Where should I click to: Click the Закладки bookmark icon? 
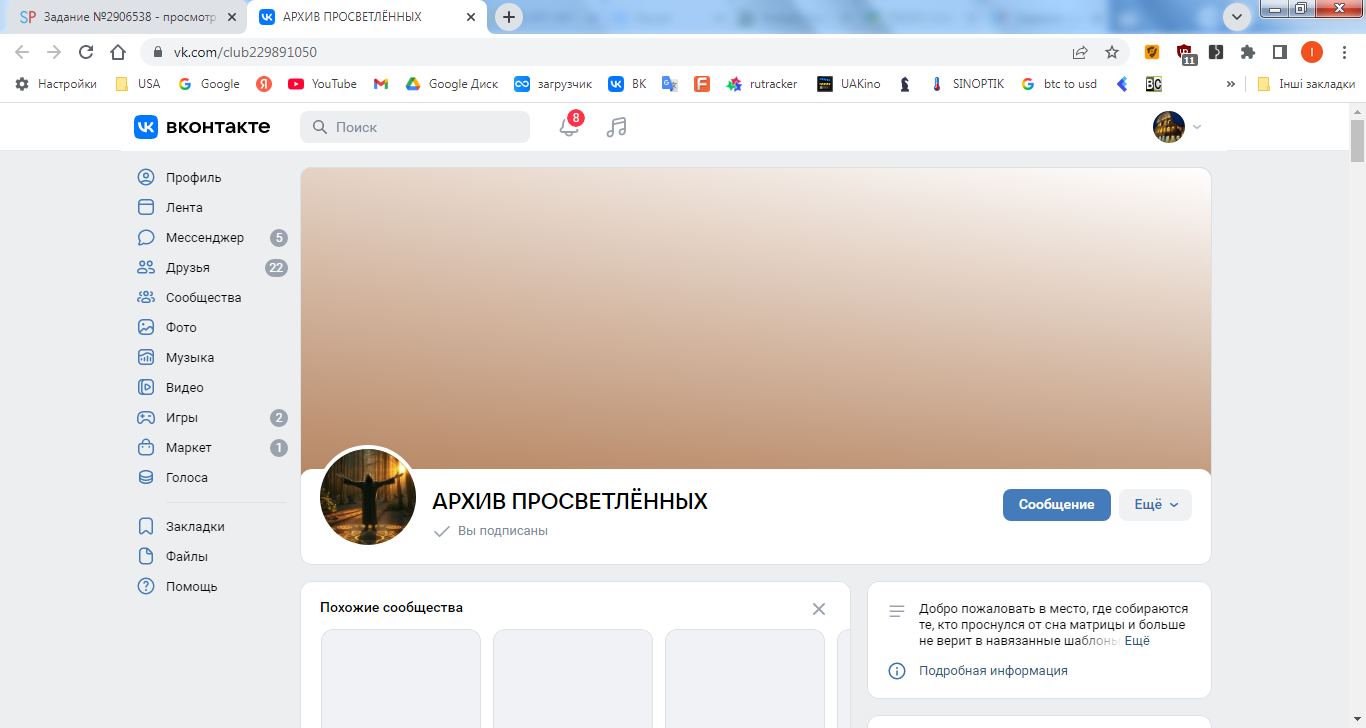[x=146, y=527]
